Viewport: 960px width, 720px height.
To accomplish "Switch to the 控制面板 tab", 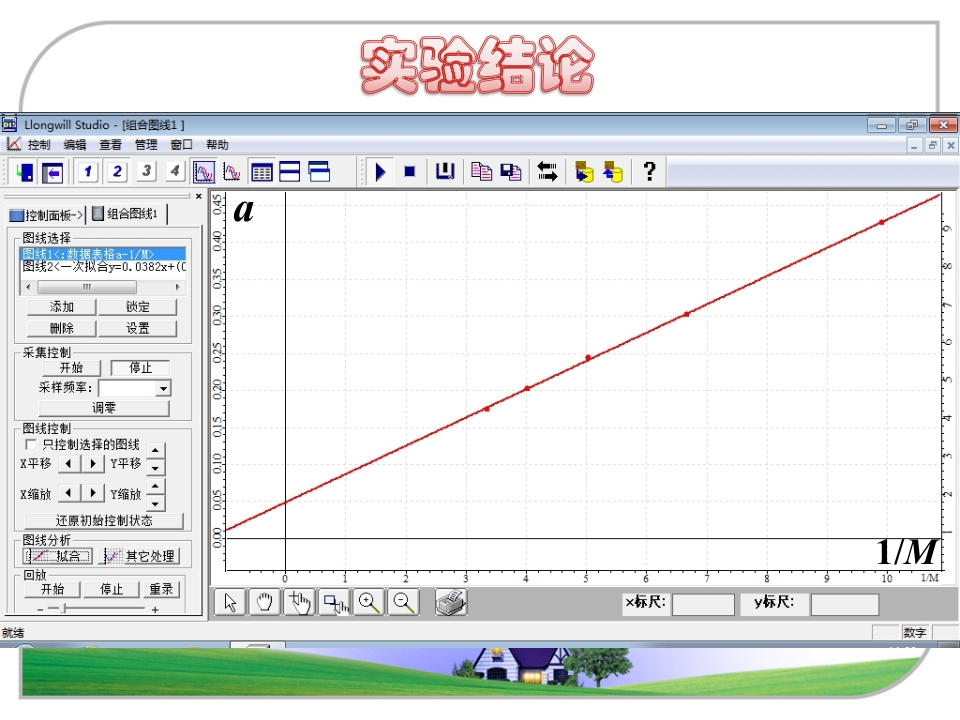I will coord(46,215).
